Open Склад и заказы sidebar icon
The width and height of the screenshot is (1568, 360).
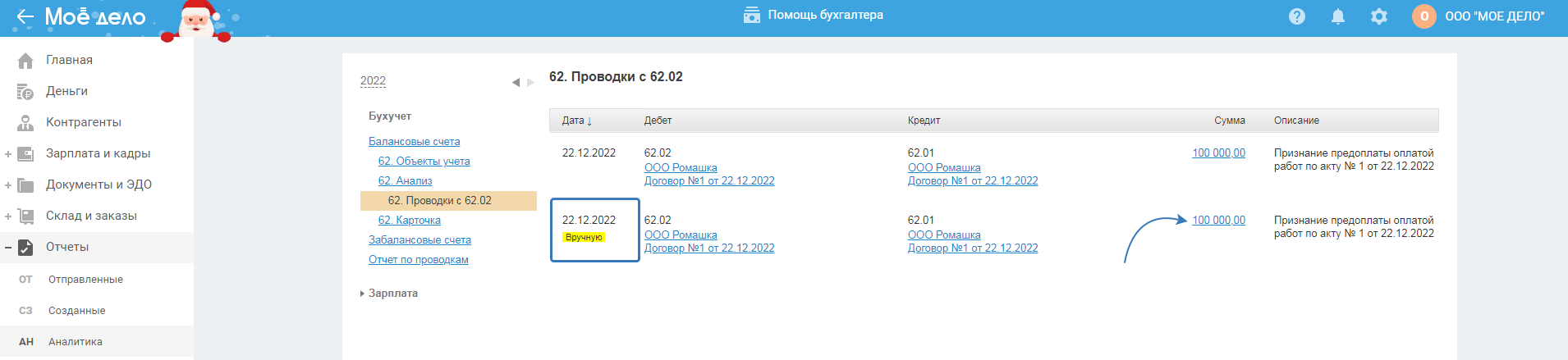[x=25, y=216]
